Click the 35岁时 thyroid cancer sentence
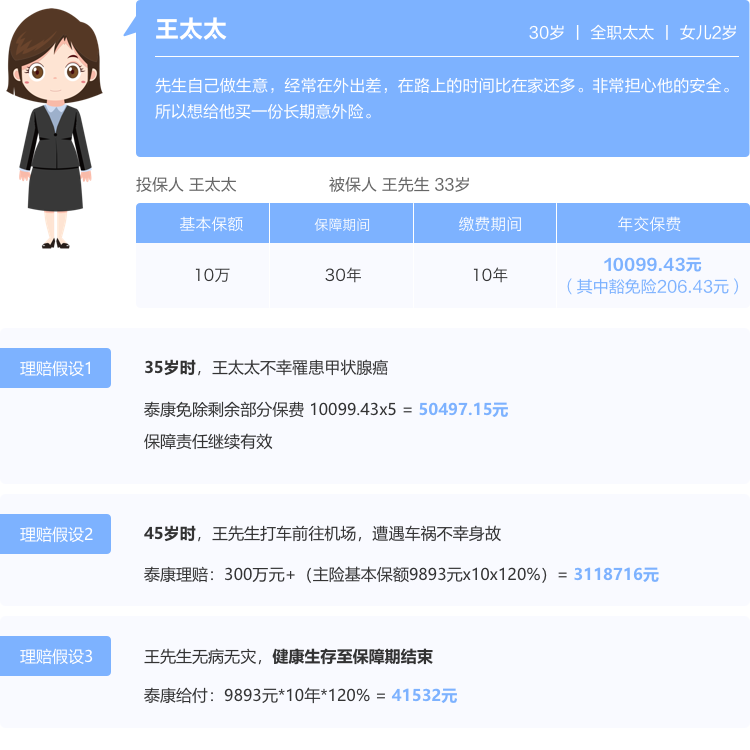 coord(266,367)
